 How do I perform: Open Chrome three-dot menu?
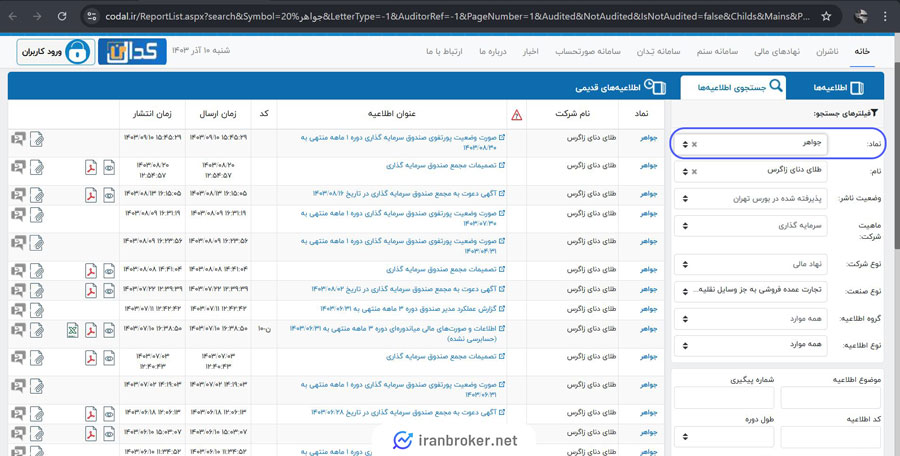tap(886, 17)
